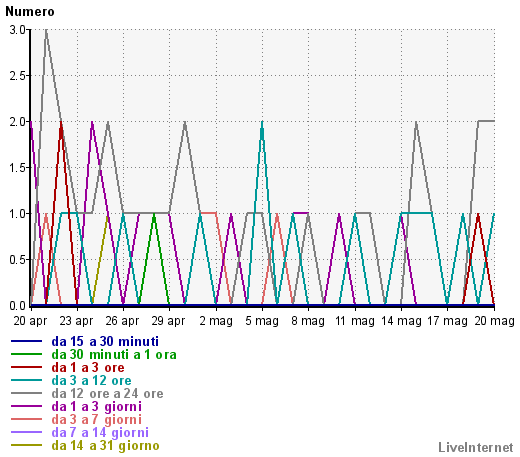
Task: Click the dark blue legend line swatch
Action: coord(26,341)
